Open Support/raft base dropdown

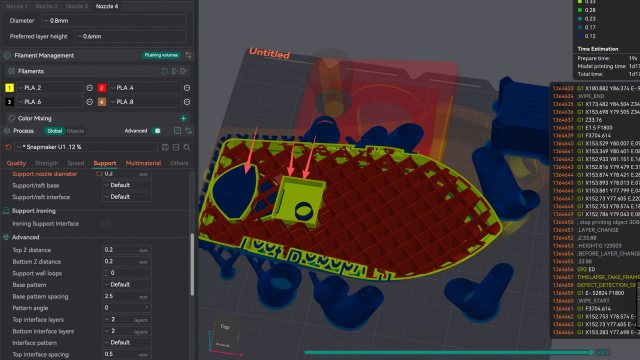coord(127,185)
